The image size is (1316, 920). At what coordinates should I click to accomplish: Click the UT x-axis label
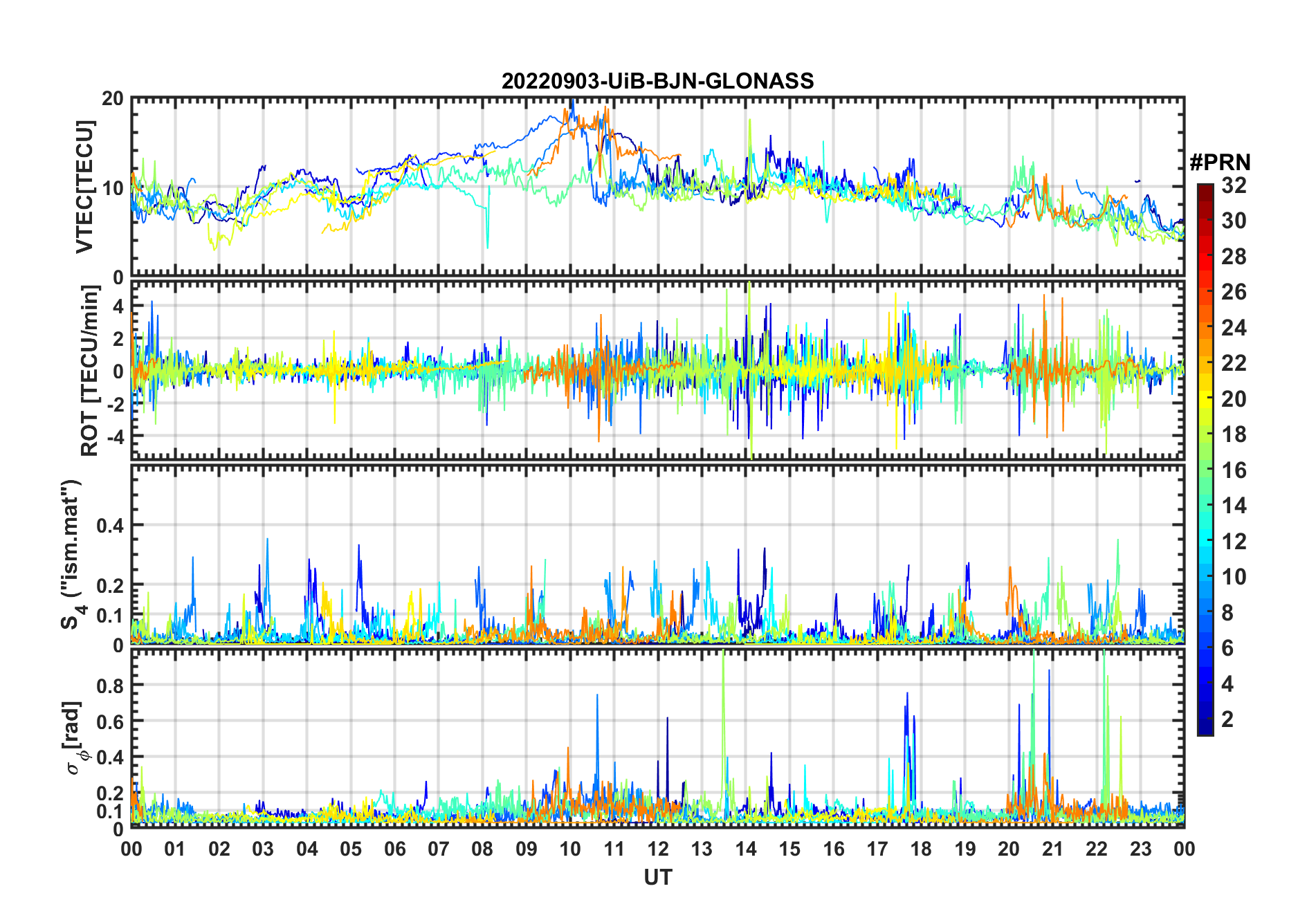[x=657, y=877]
